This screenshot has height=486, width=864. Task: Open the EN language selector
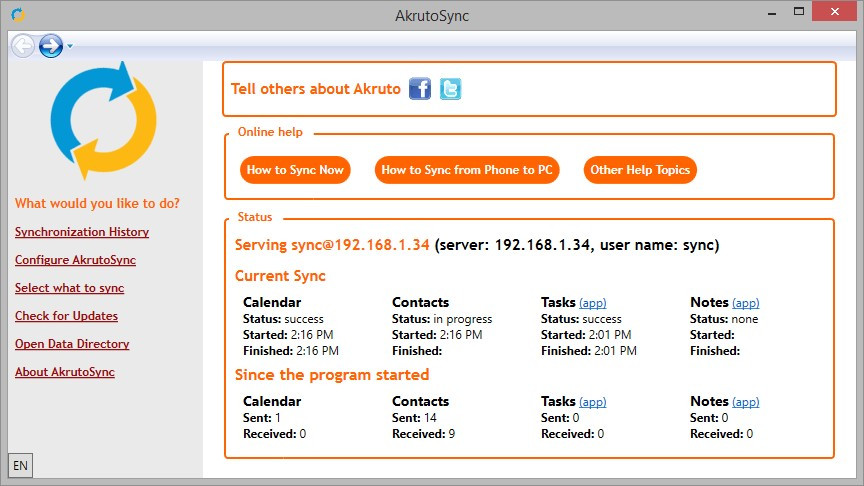[20, 466]
